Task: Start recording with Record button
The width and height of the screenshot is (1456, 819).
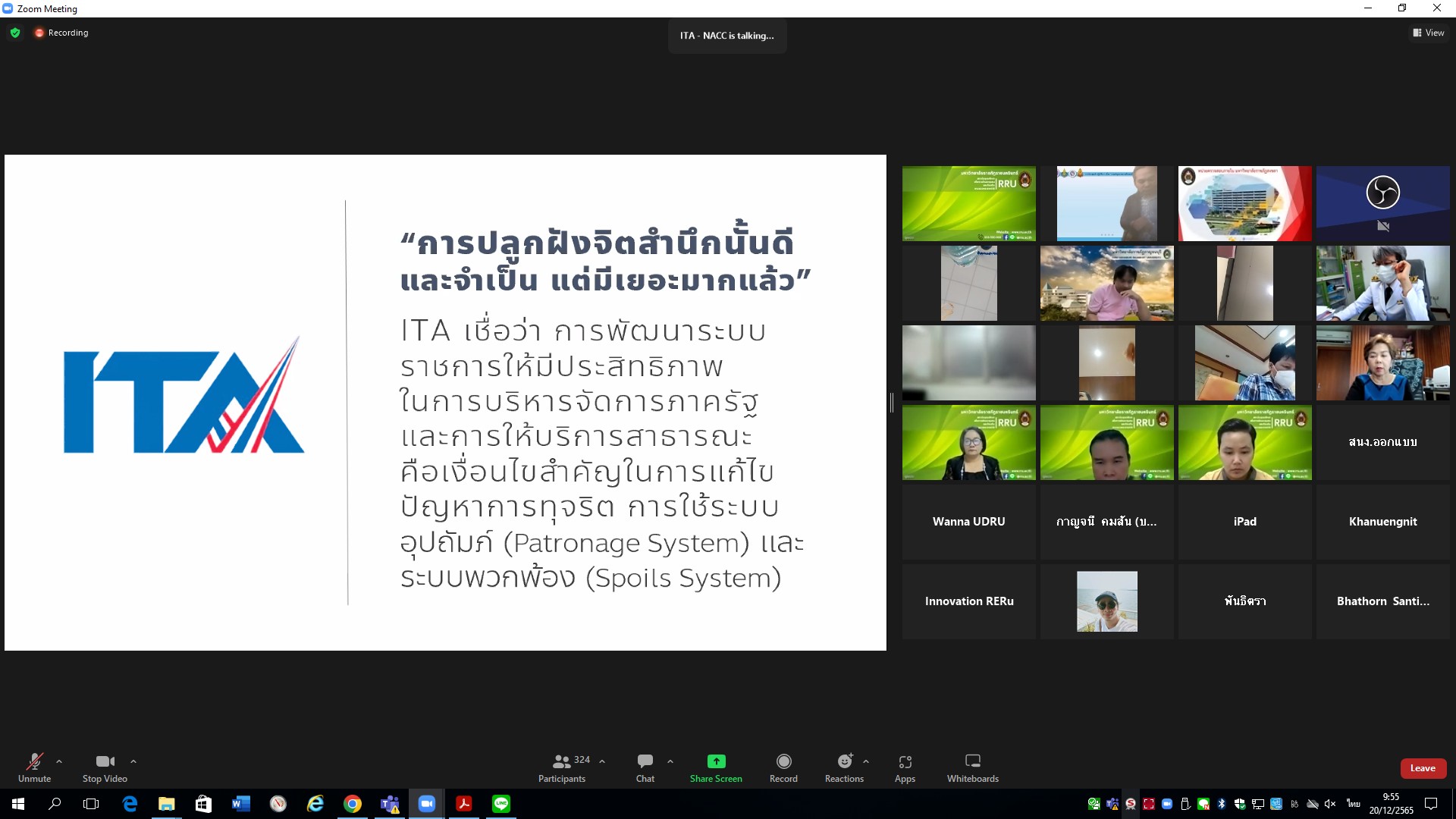Action: 783,767
